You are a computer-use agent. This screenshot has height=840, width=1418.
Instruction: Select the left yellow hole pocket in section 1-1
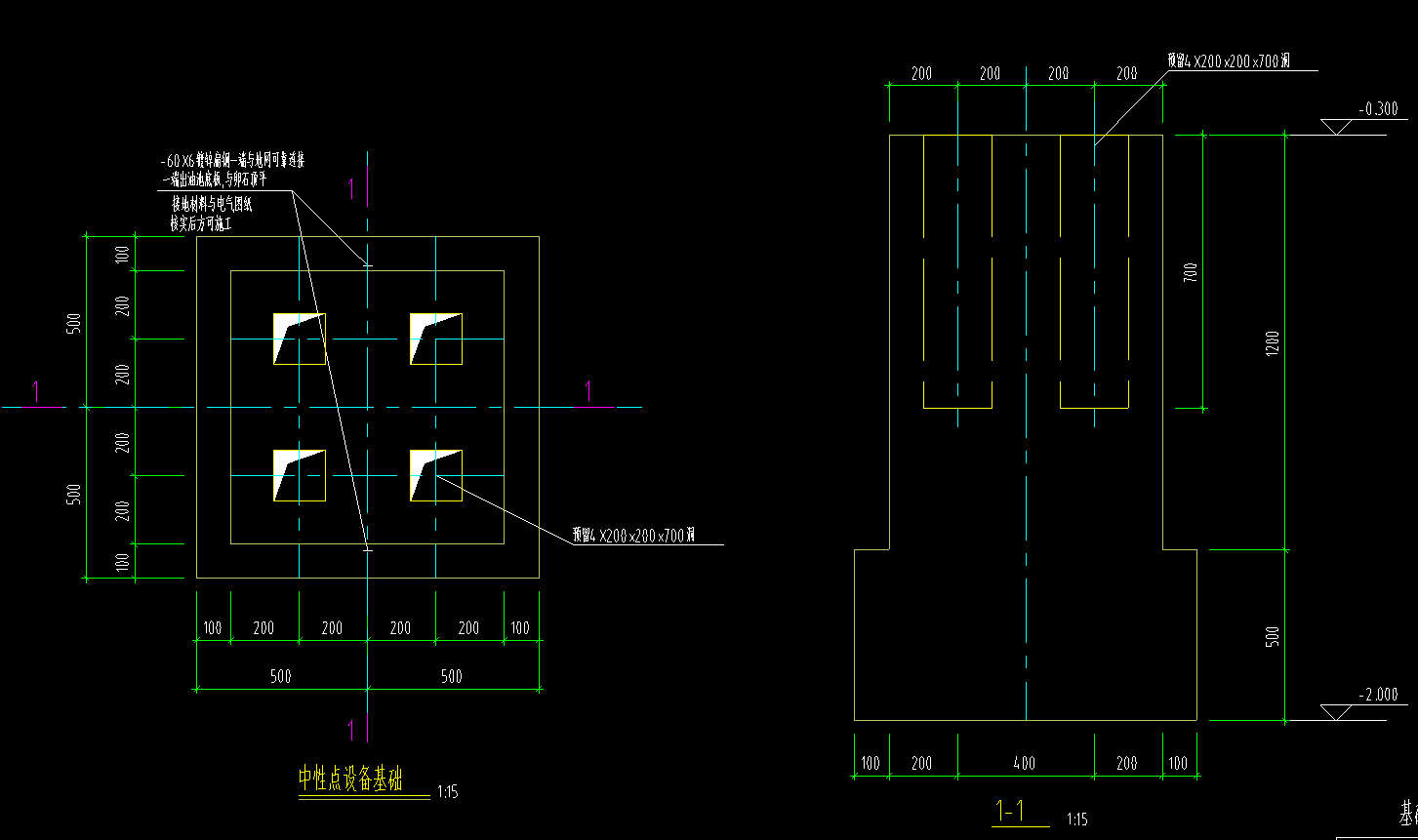point(957,271)
